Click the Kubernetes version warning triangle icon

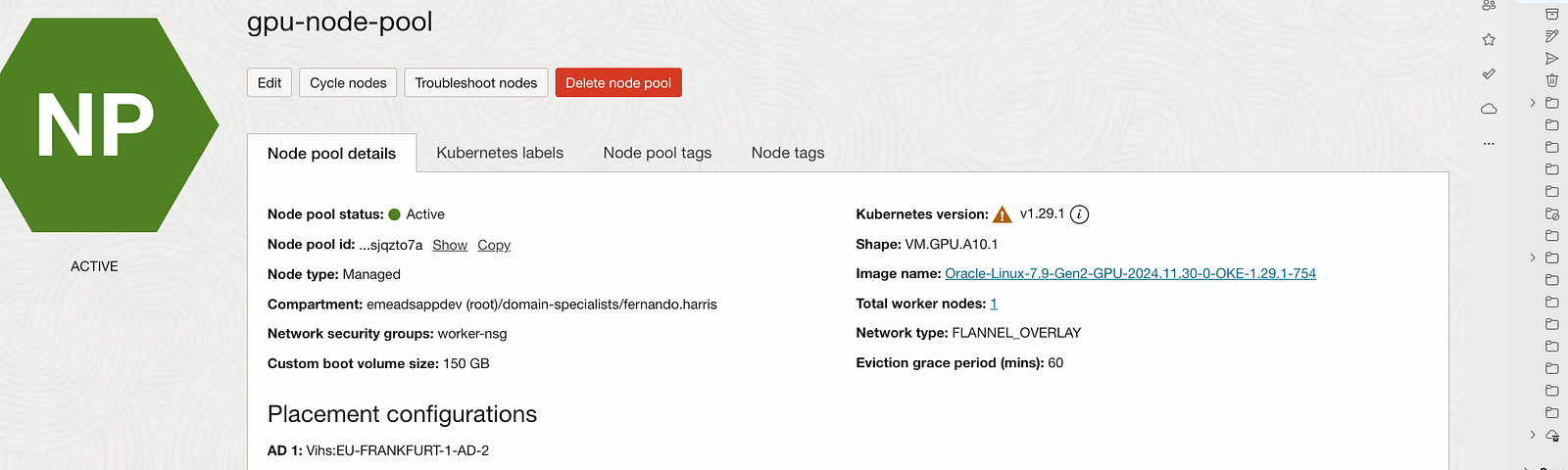[1002, 214]
